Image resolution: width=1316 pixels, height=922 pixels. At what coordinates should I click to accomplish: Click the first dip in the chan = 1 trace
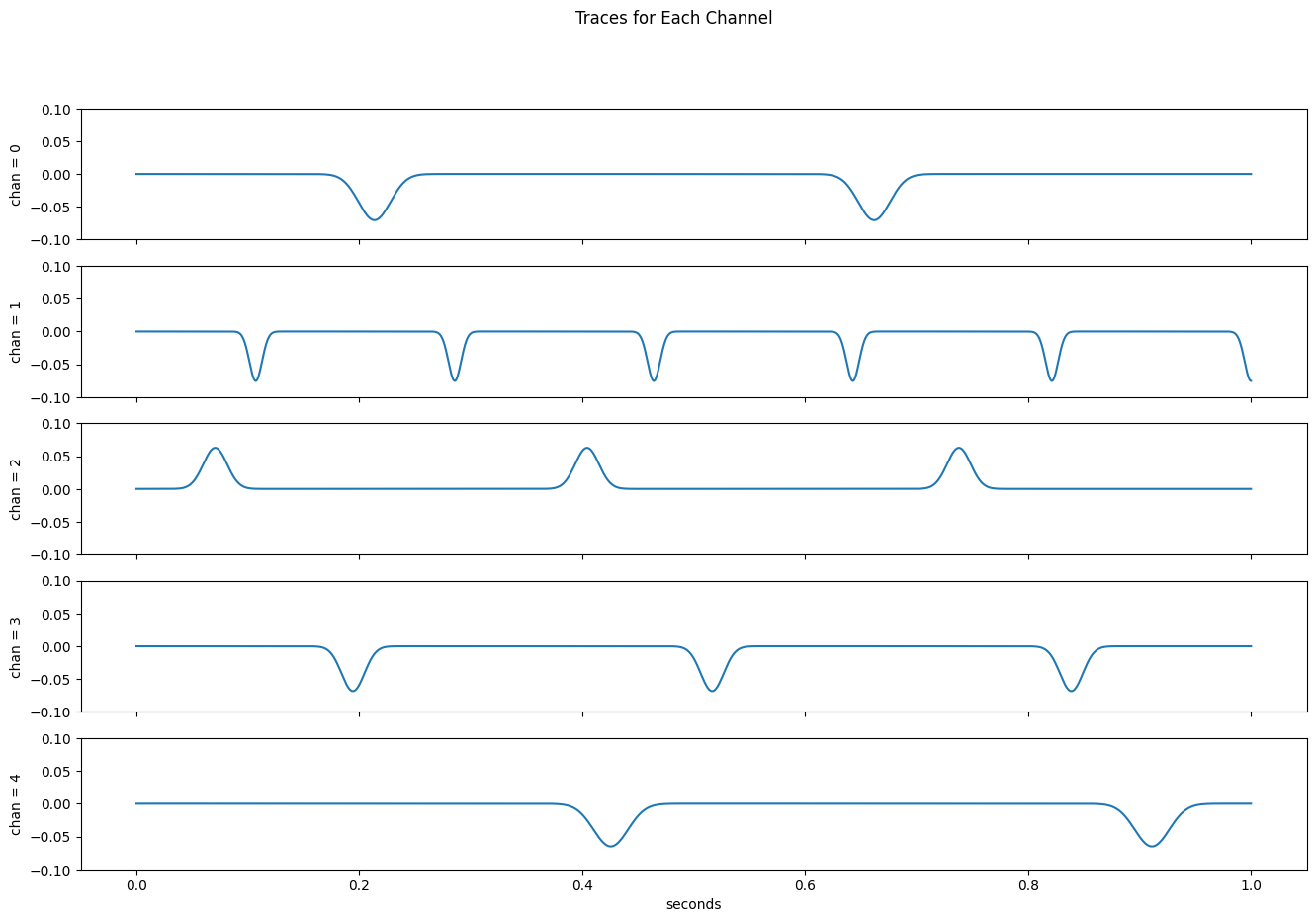coord(256,357)
